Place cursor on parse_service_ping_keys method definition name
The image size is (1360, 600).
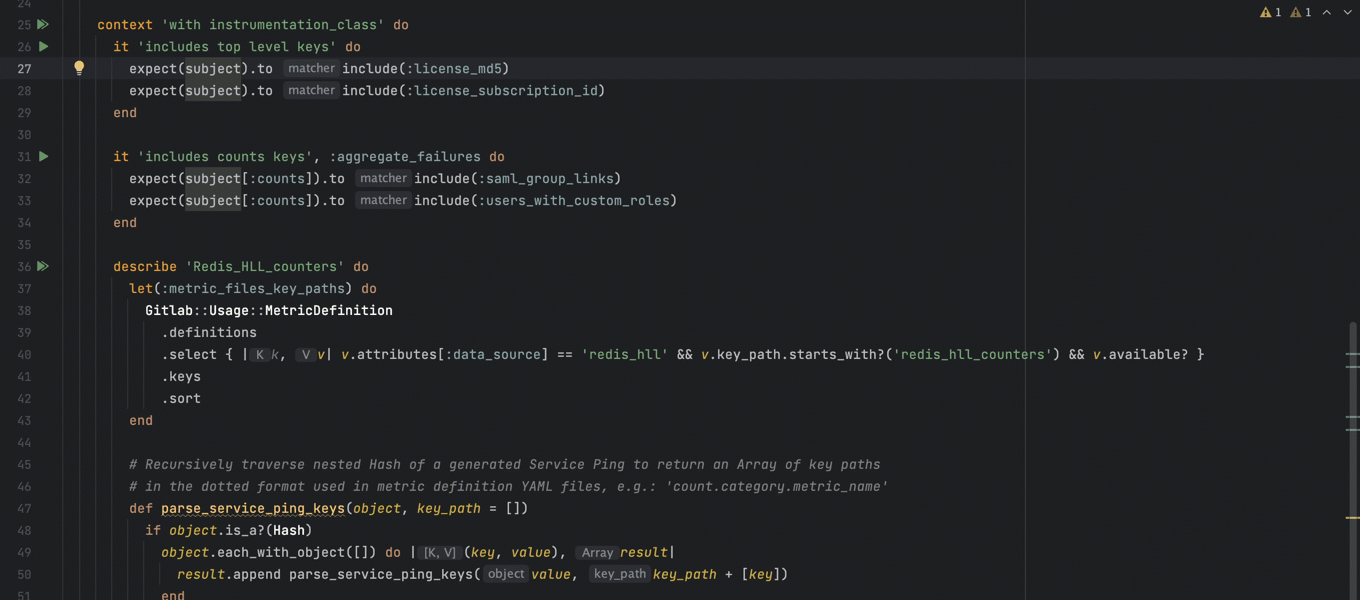pyautogui.click(x=253, y=509)
